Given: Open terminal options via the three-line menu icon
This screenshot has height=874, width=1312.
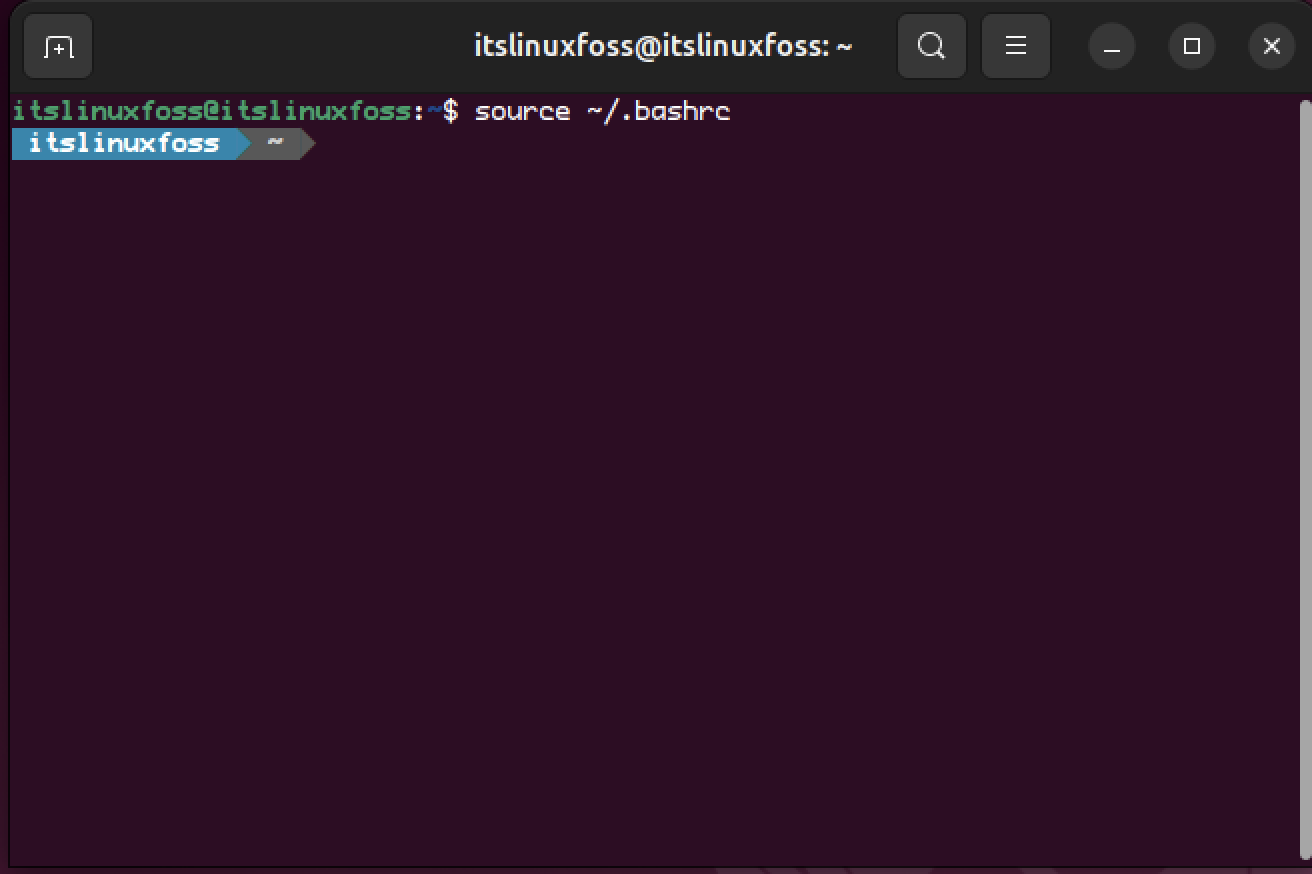Looking at the screenshot, I should [x=1015, y=46].
